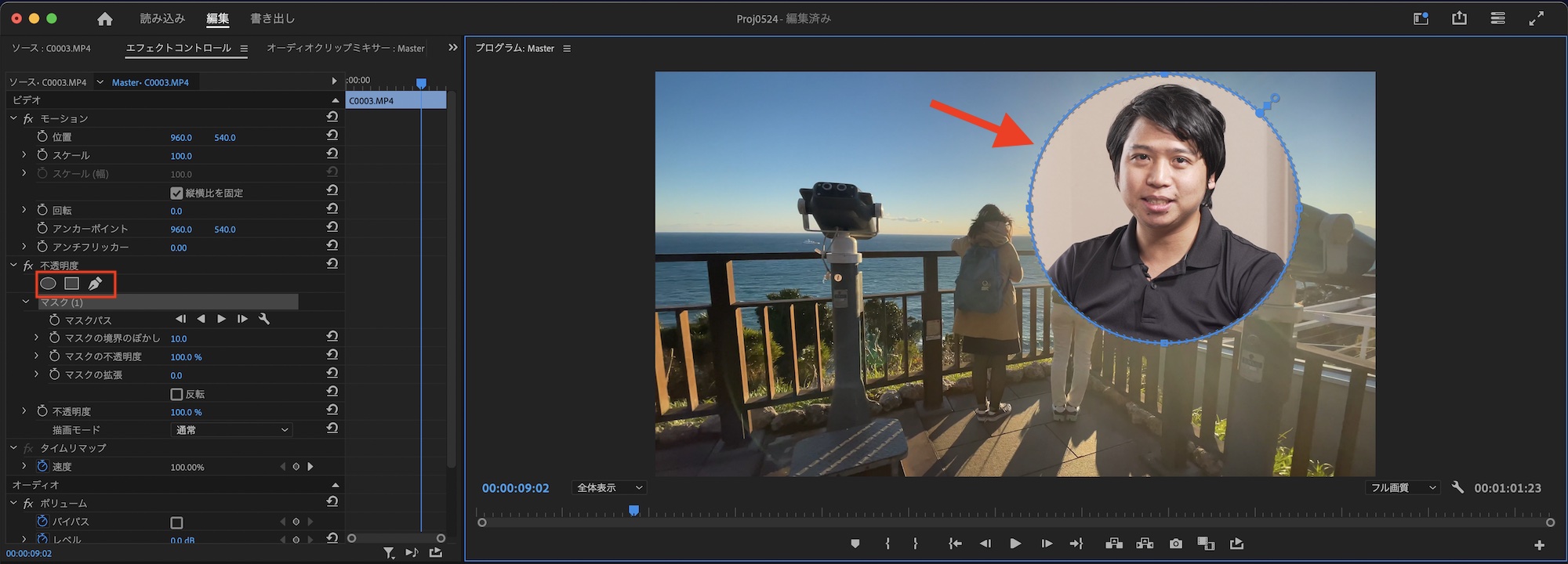Enable the mask 反転 checkbox
Screen dimensions: 1568x564
[x=176, y=394]
